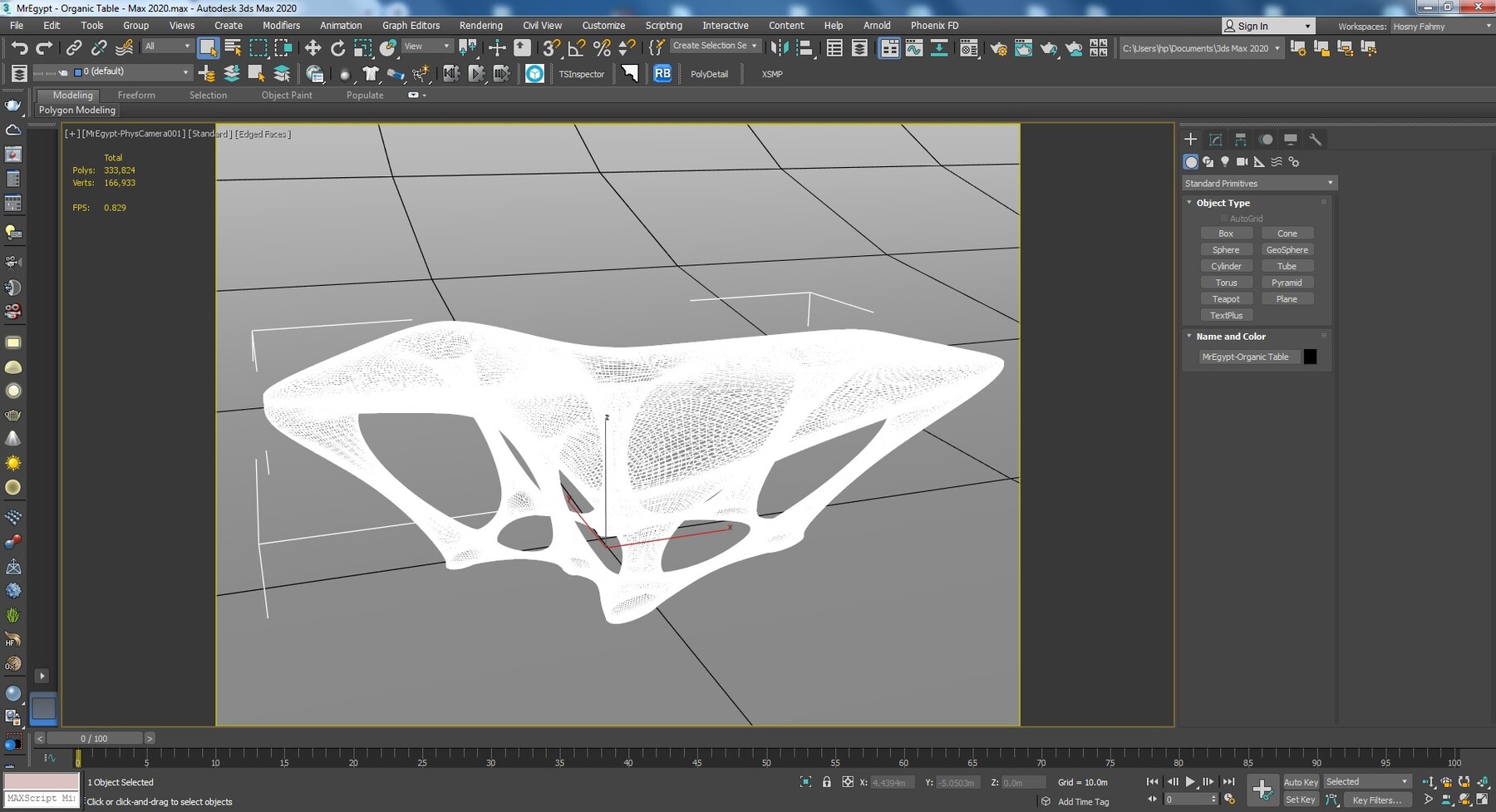Open the Curve Editor from toolbar
Image resolution: width=1496 pixels, height=812 pixels.
914,48
